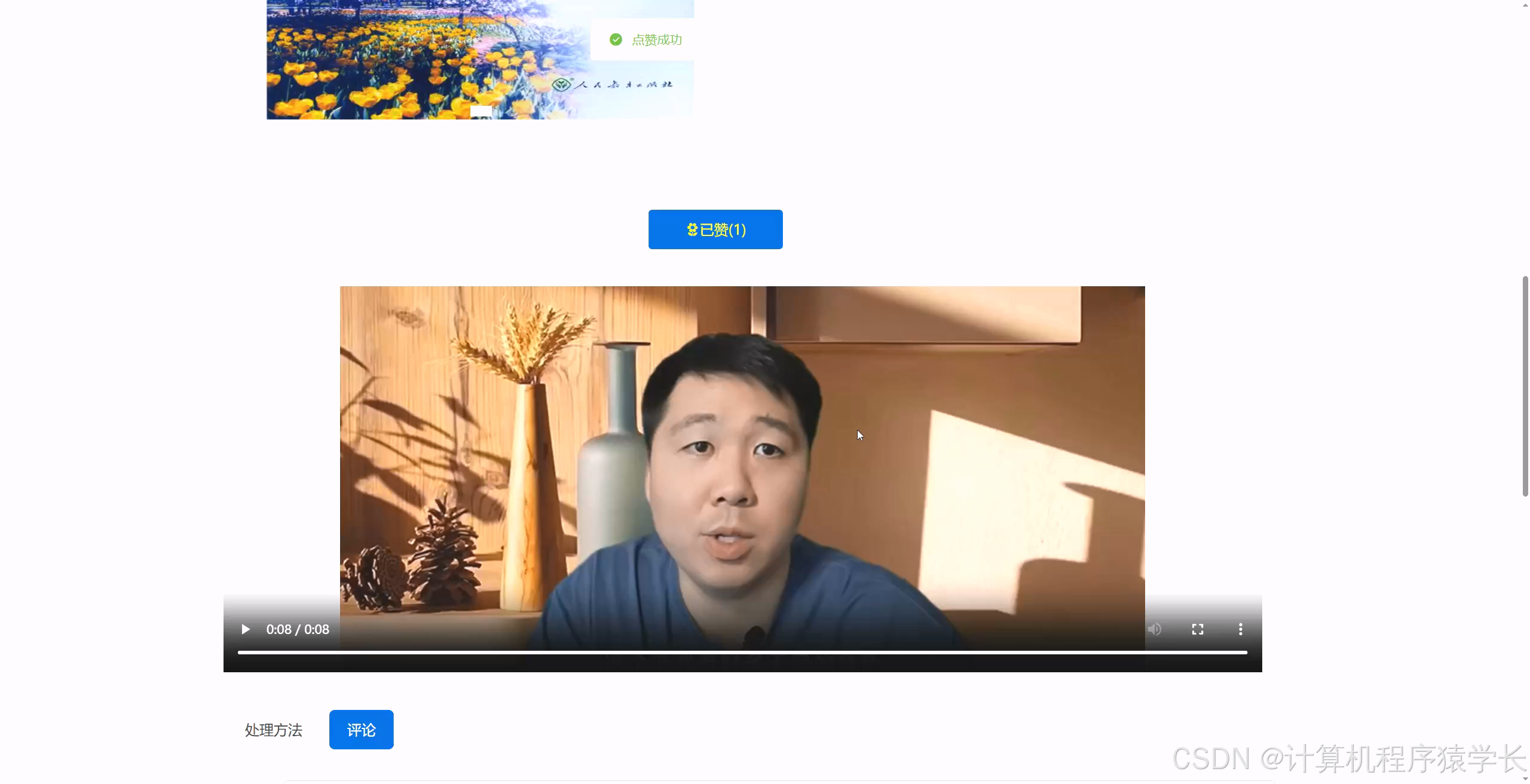Click the flower field banner image
The width and height of the screenshot is (1530, 784).
(x=480, y=59)
